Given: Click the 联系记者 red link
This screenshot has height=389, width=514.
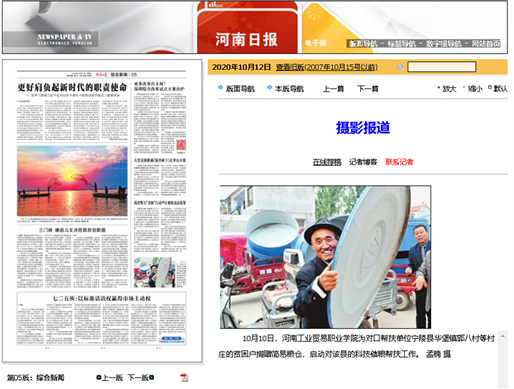Looking at the screenshot, I should (399, 162).
